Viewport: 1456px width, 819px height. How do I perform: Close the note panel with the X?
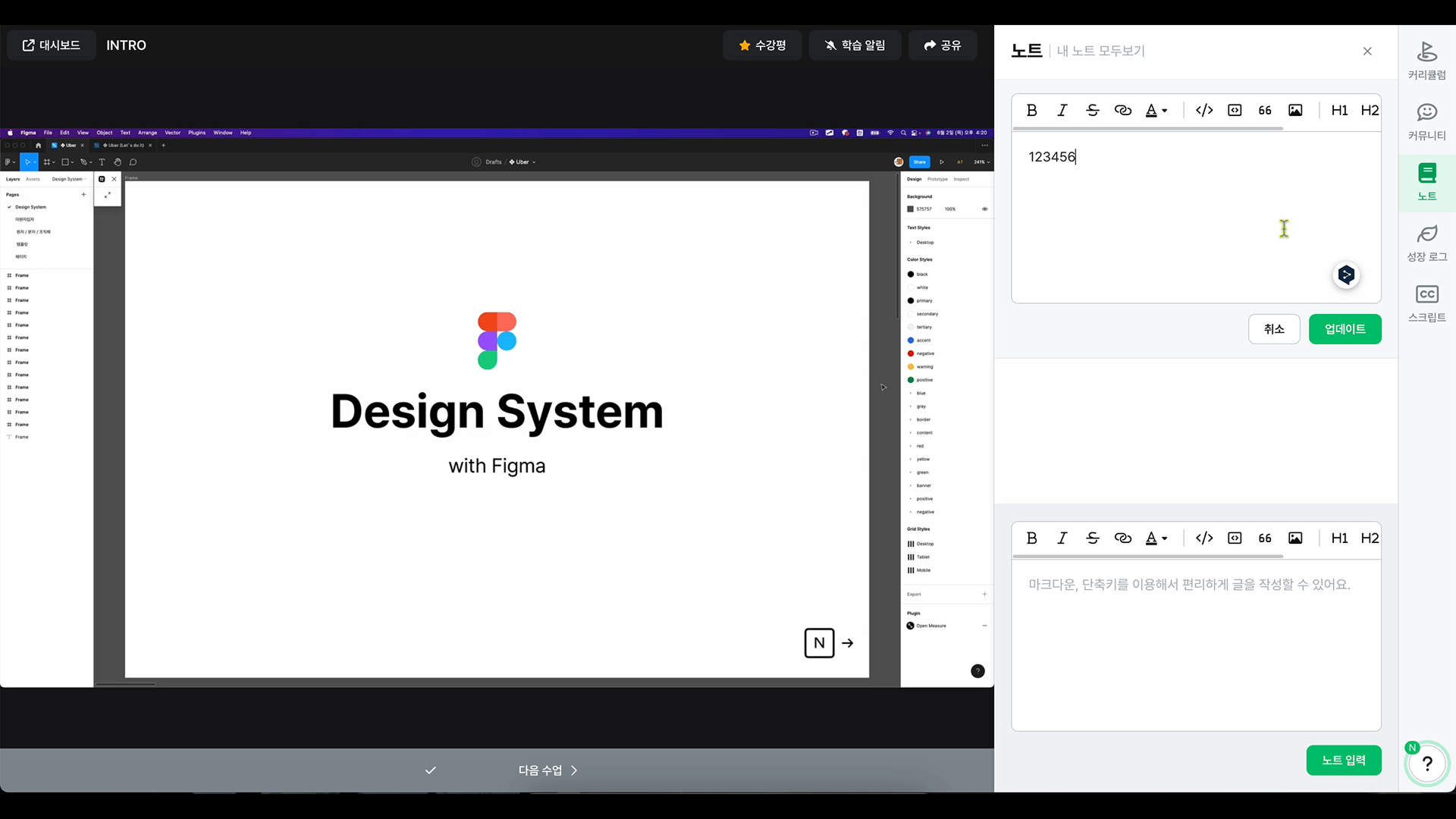[x=1367, y=51]
